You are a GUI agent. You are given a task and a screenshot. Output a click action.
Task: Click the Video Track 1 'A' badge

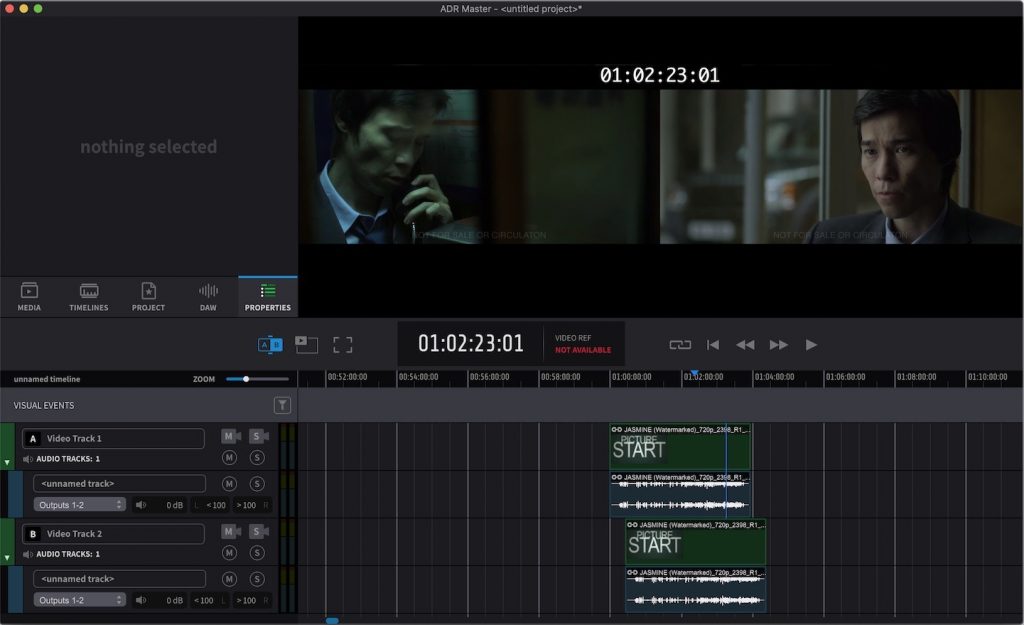coord(33,439)
